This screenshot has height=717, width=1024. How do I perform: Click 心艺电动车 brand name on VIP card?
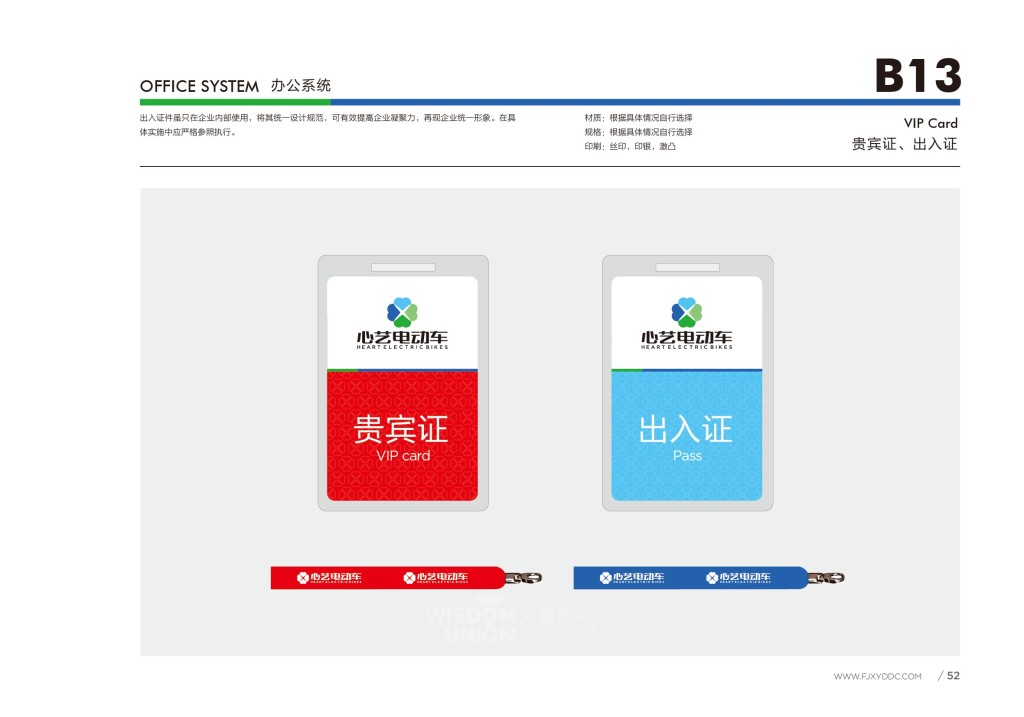coord(402,338)
